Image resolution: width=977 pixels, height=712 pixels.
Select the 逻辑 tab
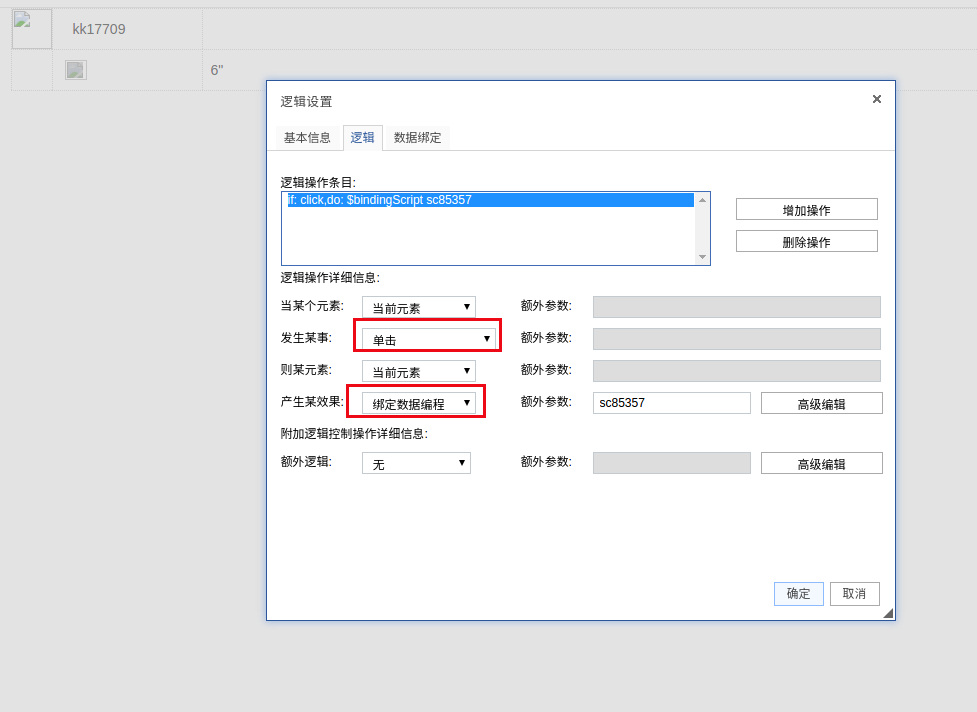(x=362, y=138)
